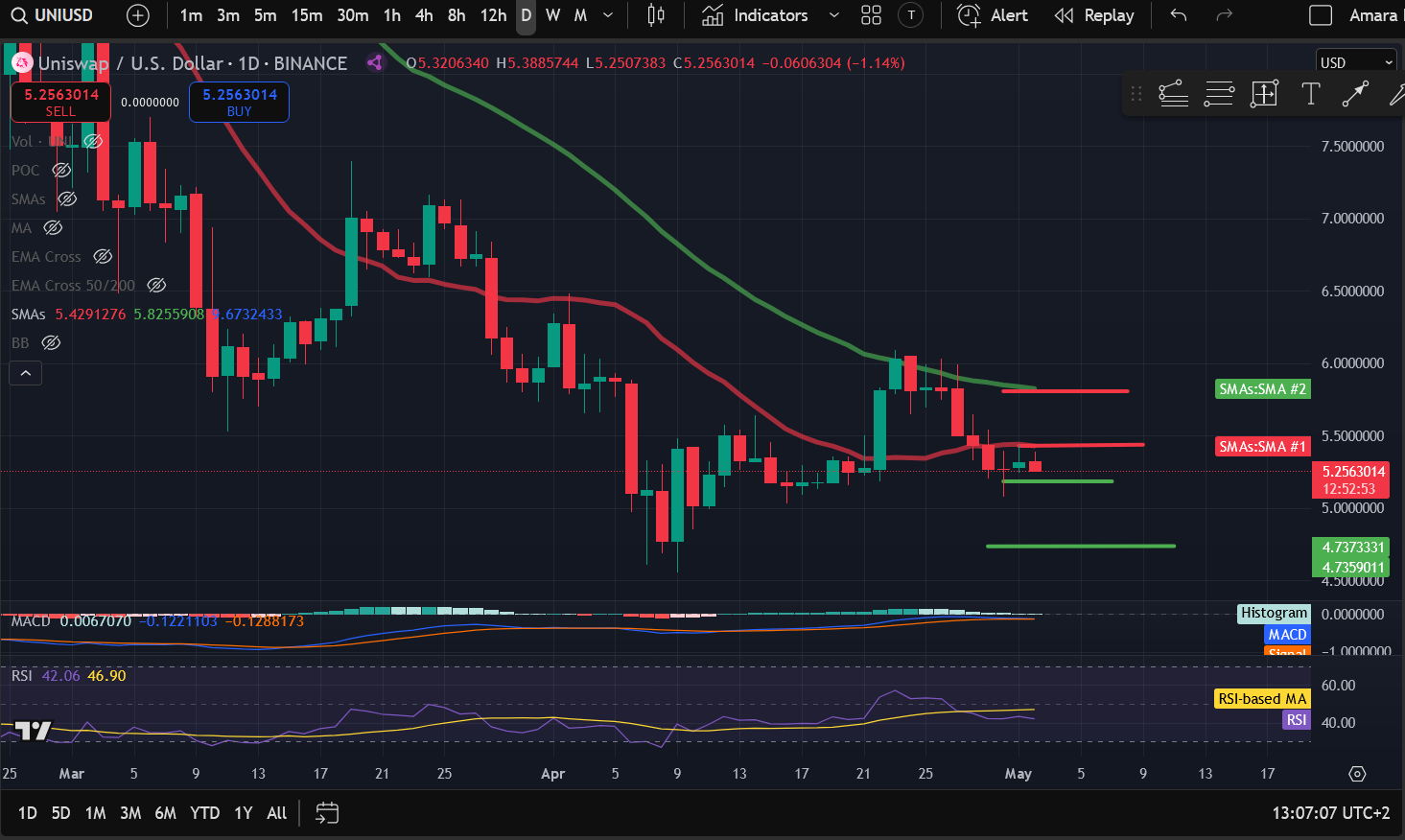This screenshot has width=1405, height=840.
Task: Click the SMAs:SMA #1 price label
Action: (x=1262, y=447)
